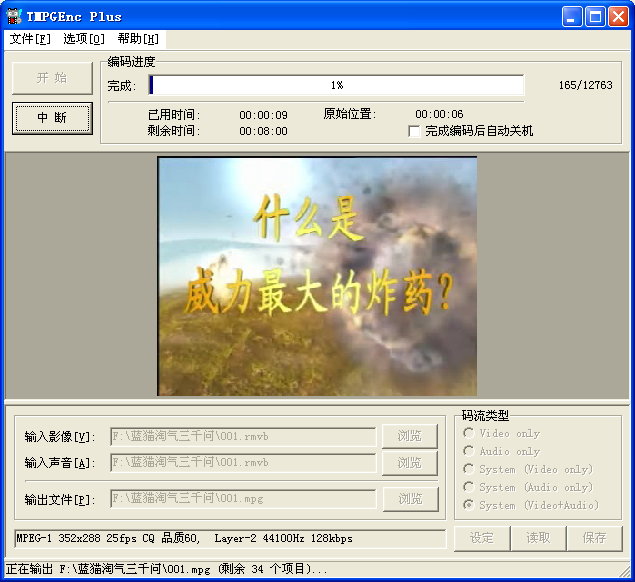Browse for the output file location

click(x=410, y=498)
